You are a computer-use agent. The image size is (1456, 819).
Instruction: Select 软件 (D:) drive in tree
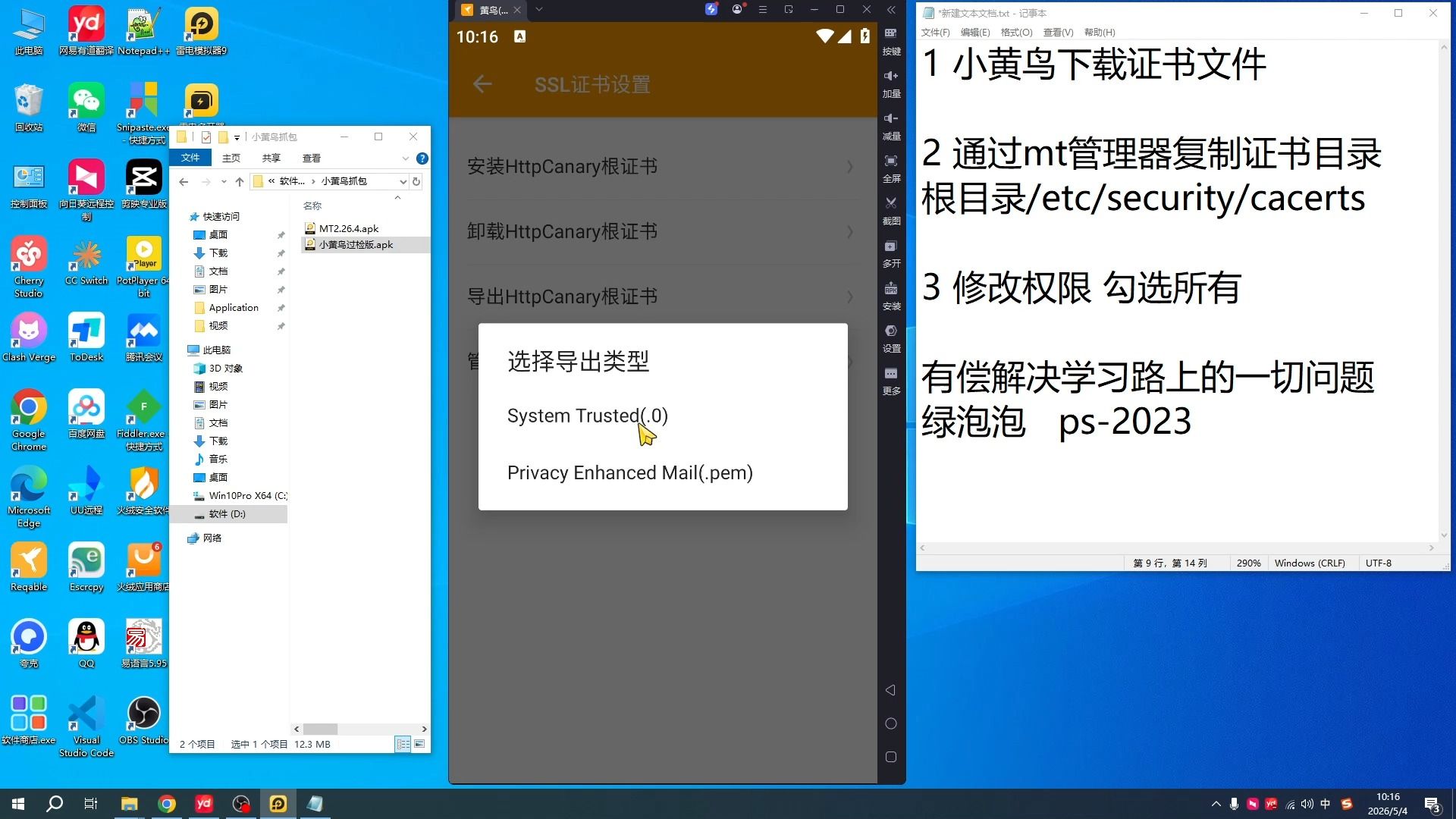(227, 514)
